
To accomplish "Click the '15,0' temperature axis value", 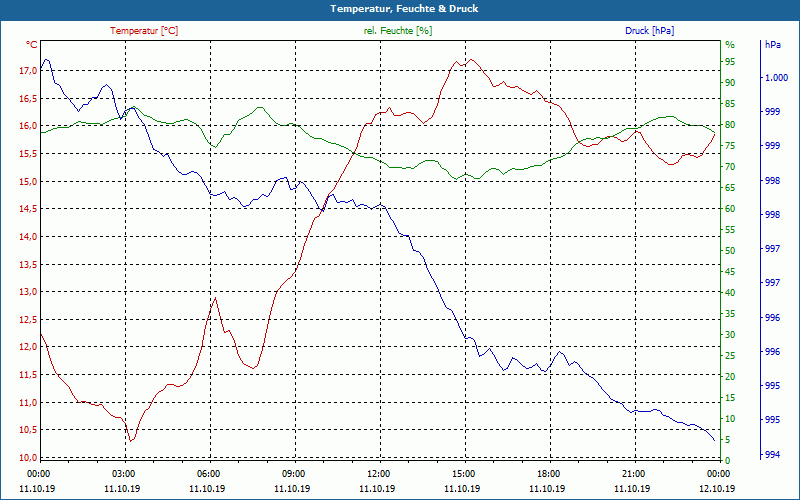I will [28, 182].
